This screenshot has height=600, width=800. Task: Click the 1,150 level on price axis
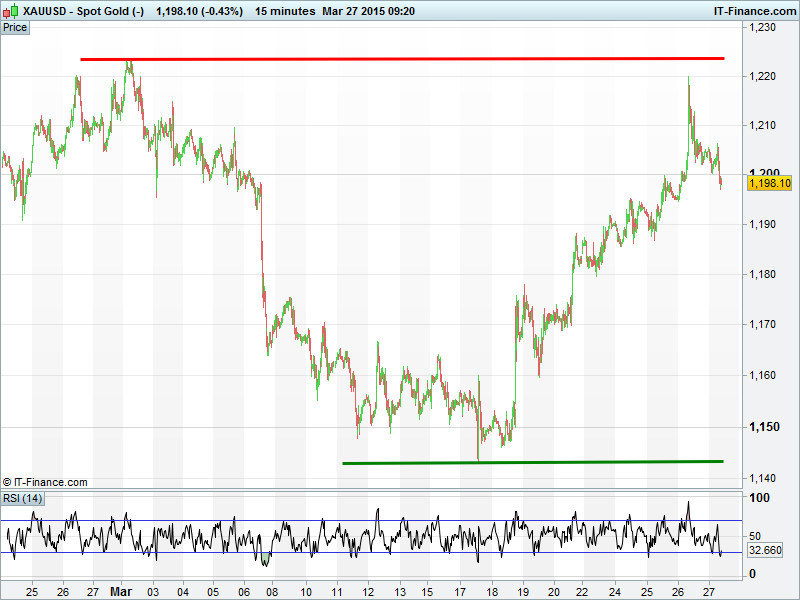(x=765, y=428)
